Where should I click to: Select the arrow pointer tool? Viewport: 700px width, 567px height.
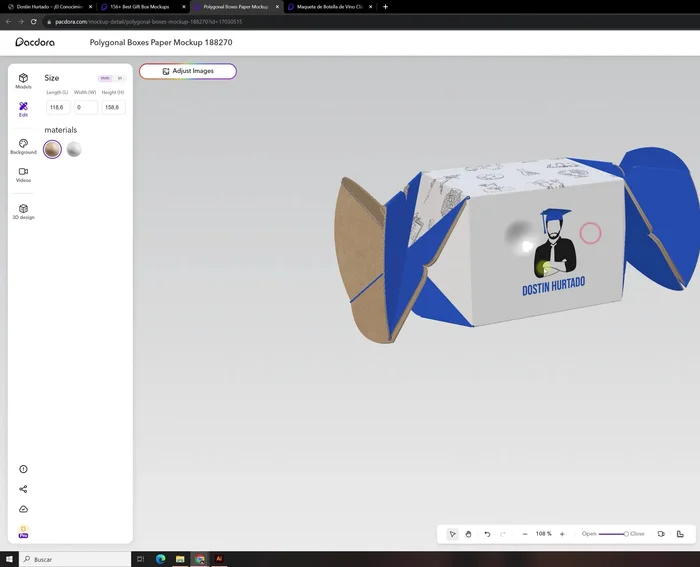point(452,534)
